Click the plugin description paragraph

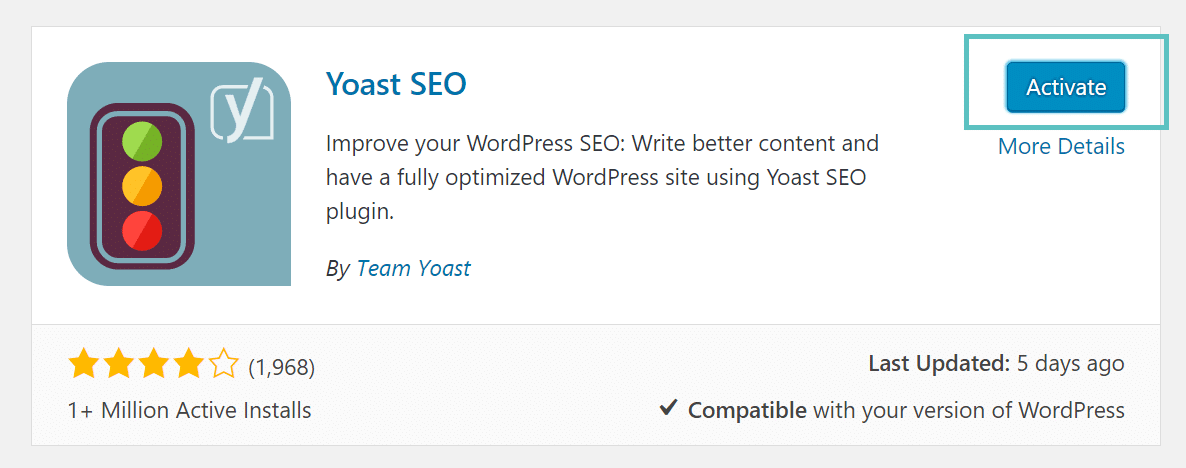[x=602, y=178]
